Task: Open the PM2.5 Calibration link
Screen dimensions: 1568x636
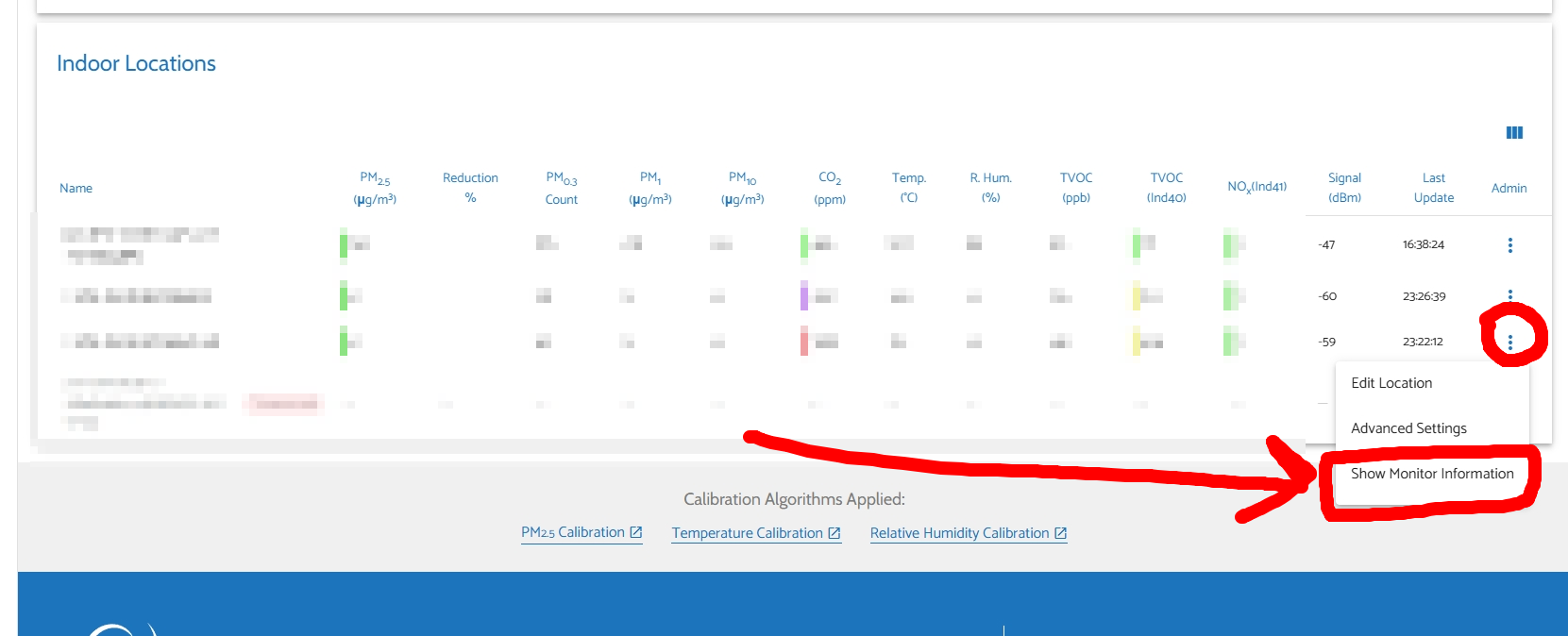Action: pos(572,533)
